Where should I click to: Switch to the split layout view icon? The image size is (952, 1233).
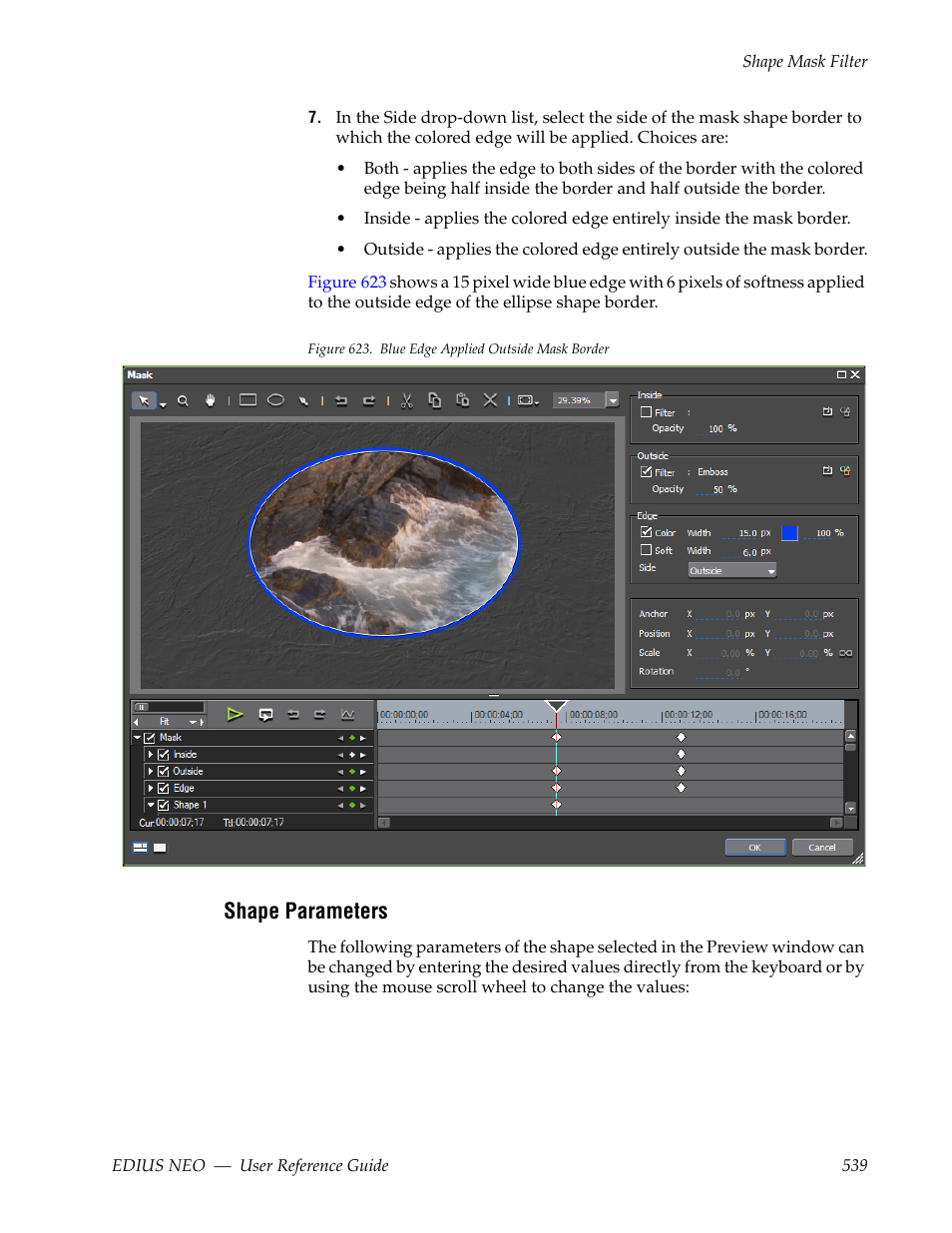pos(141,848)
